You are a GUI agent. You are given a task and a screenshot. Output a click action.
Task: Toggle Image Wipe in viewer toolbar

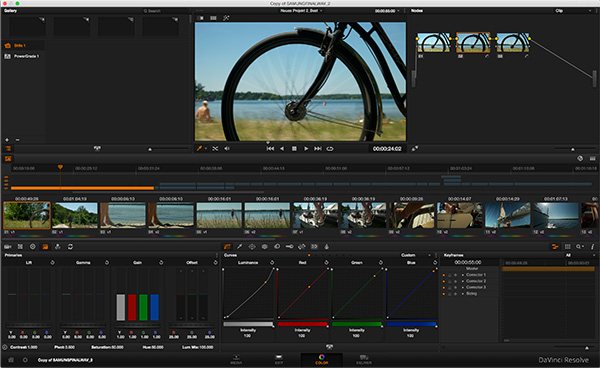(201, 18)
